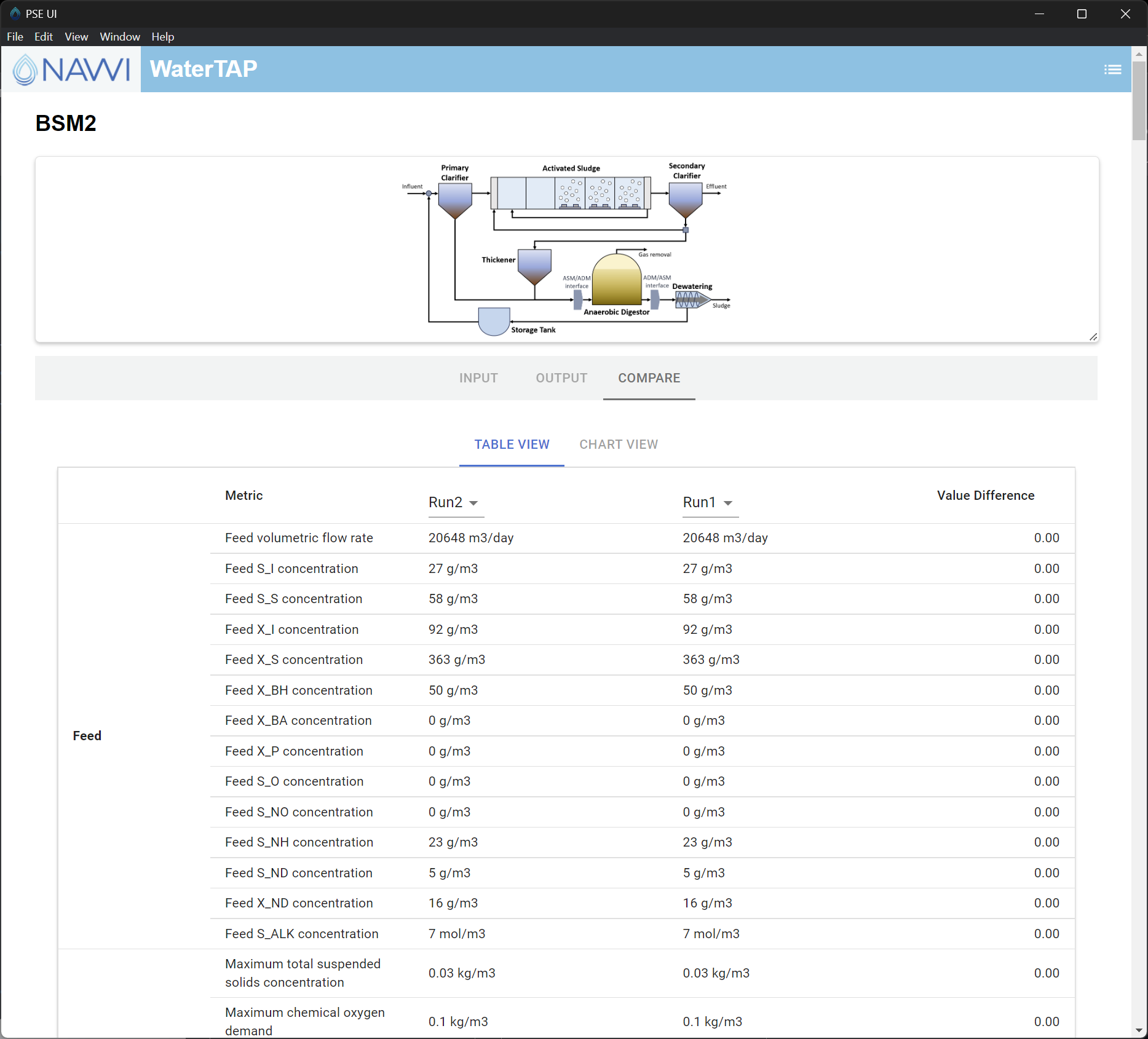1148x1039 pixels.
Task: Open the Help menu
Action: (163, 37)
